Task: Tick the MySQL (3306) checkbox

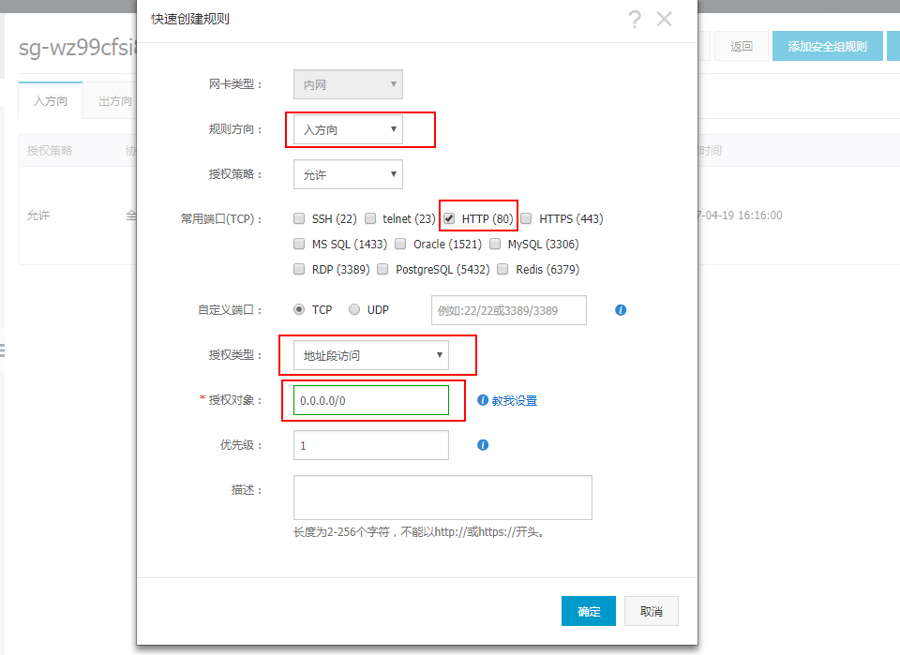Action: 496,244
